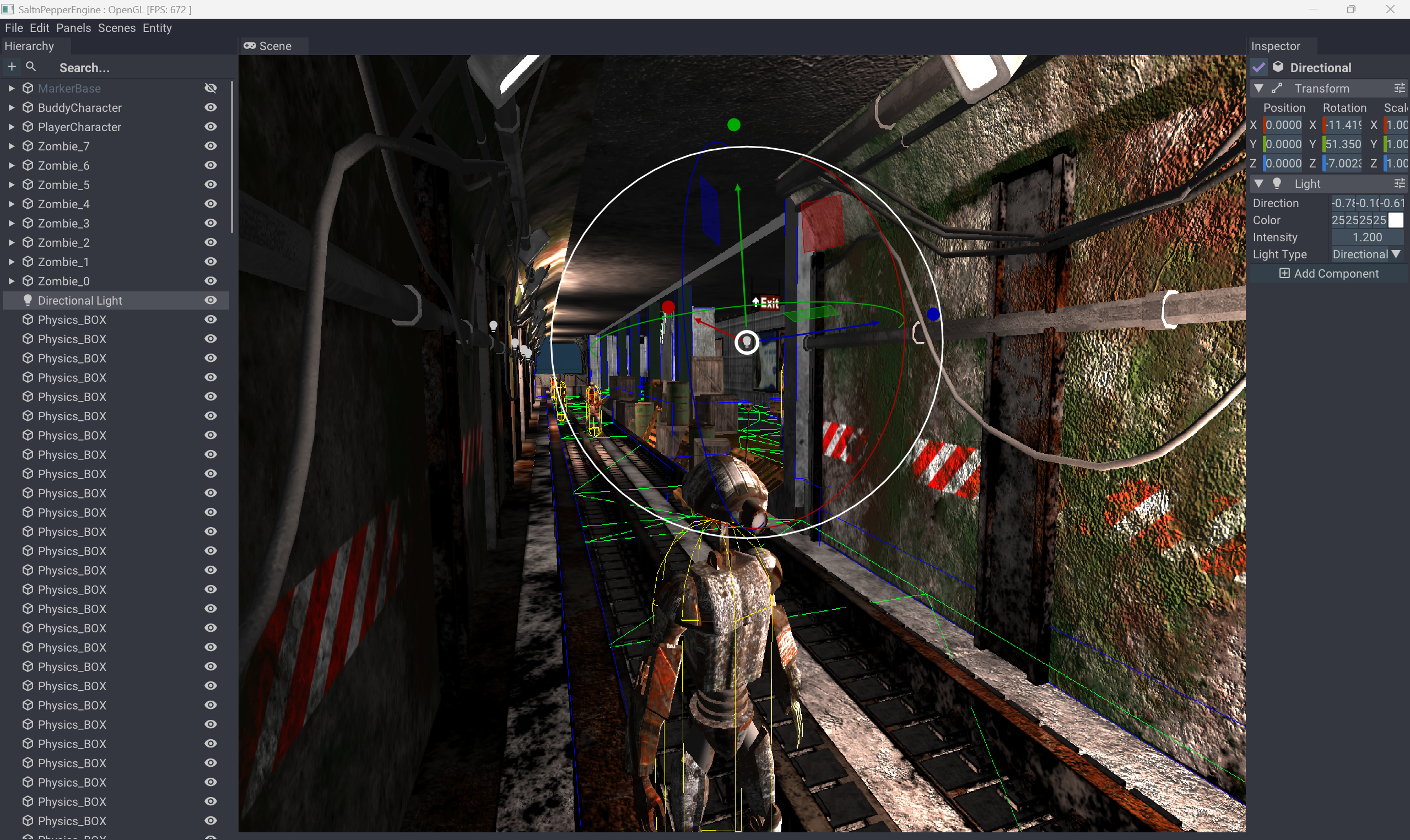Click the Zombie_4 cube icon
Viewport: 1410px width, 840px height.
[x=28, y=204]
